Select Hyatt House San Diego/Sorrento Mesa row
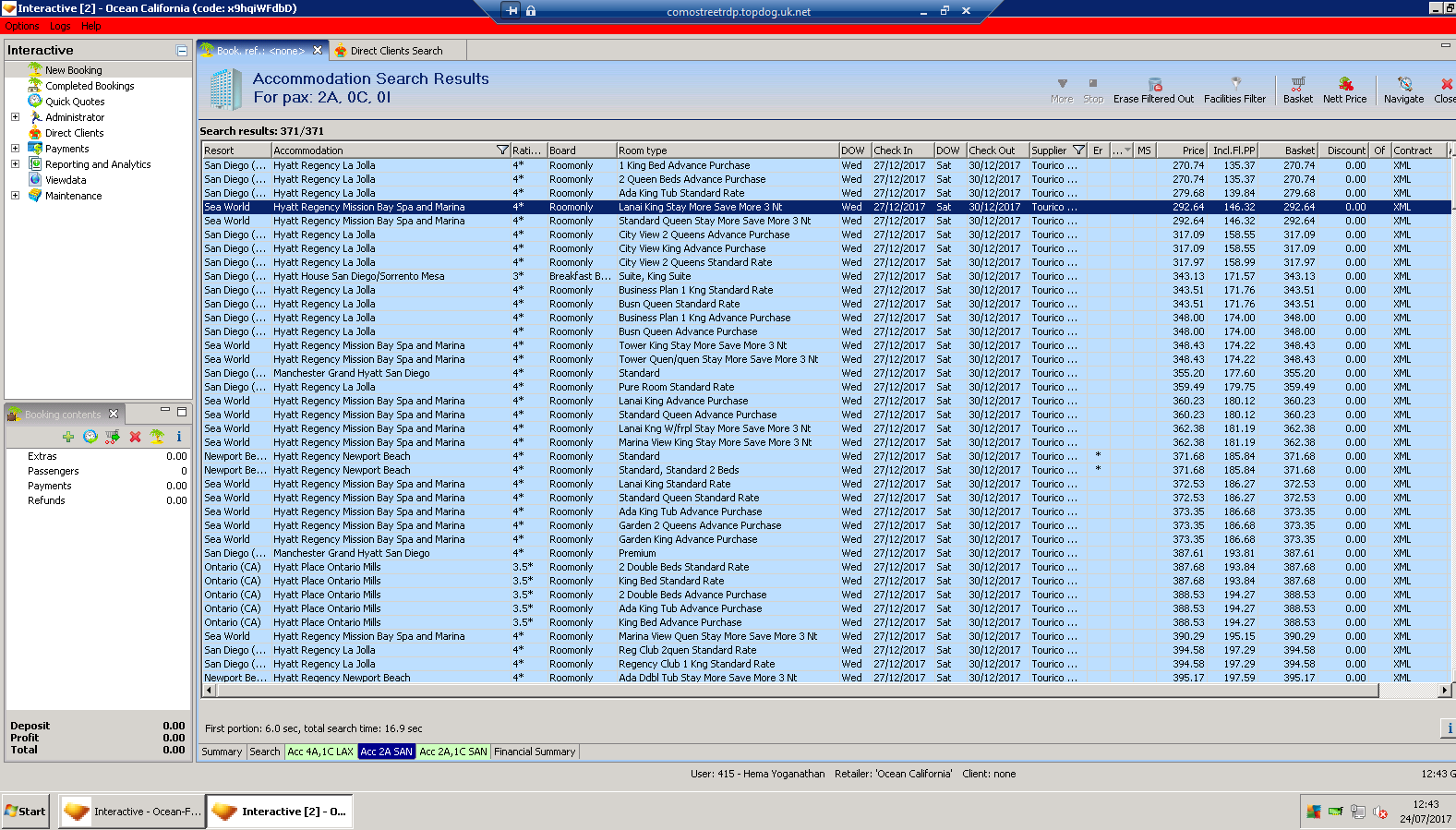This screenshot has height=830, width=1456. click(x=825, y=276)
